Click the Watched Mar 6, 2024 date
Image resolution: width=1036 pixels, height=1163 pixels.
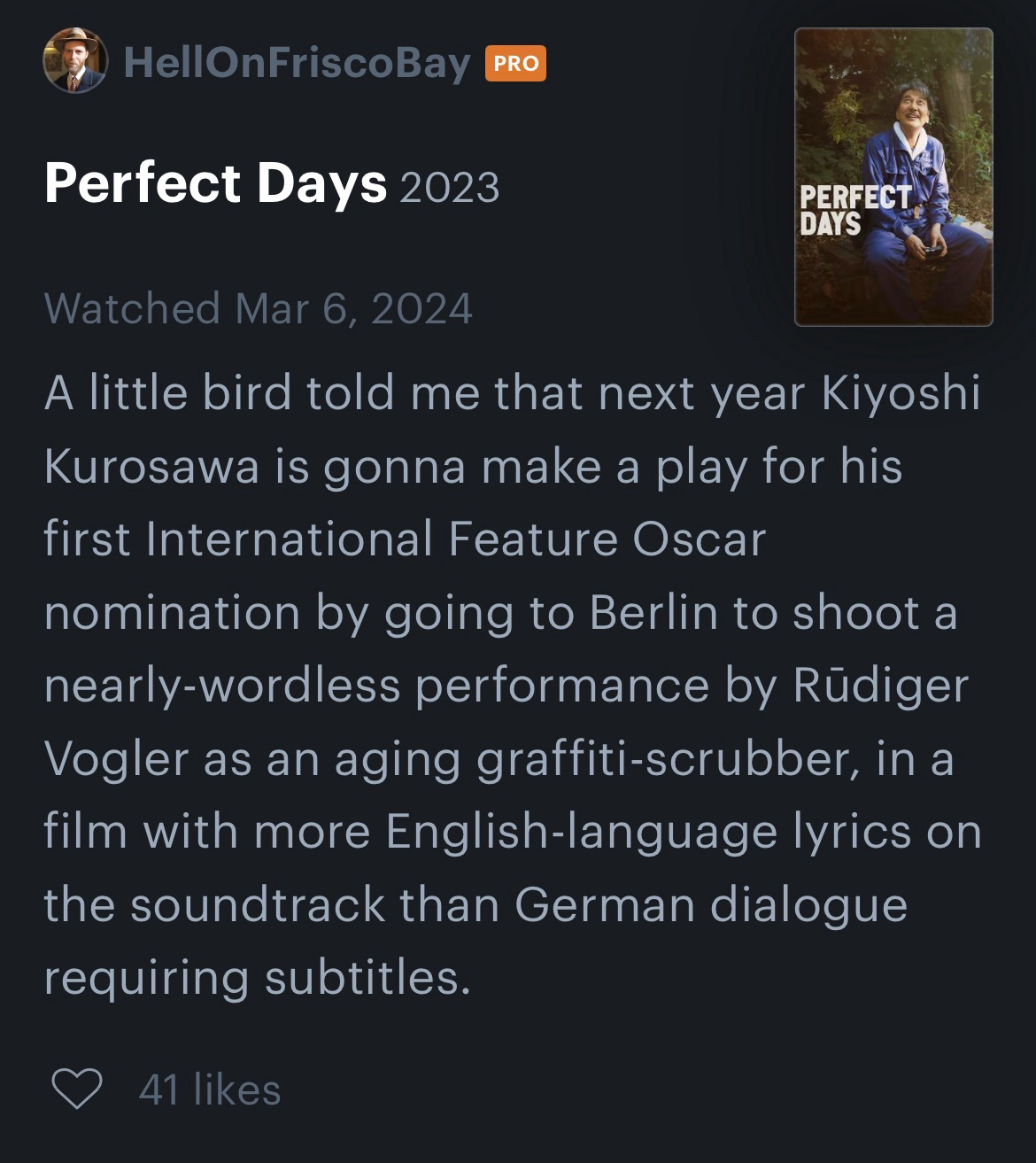[258, 308]
